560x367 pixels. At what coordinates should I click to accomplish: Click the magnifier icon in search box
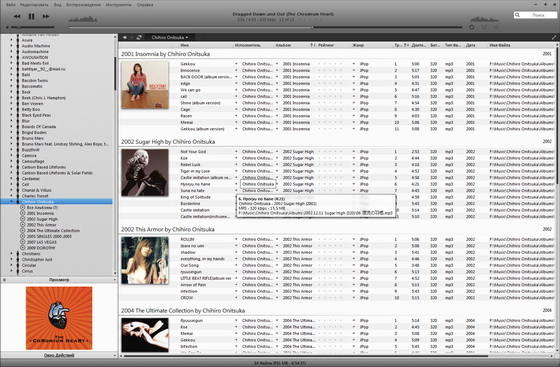click(518, 15)
